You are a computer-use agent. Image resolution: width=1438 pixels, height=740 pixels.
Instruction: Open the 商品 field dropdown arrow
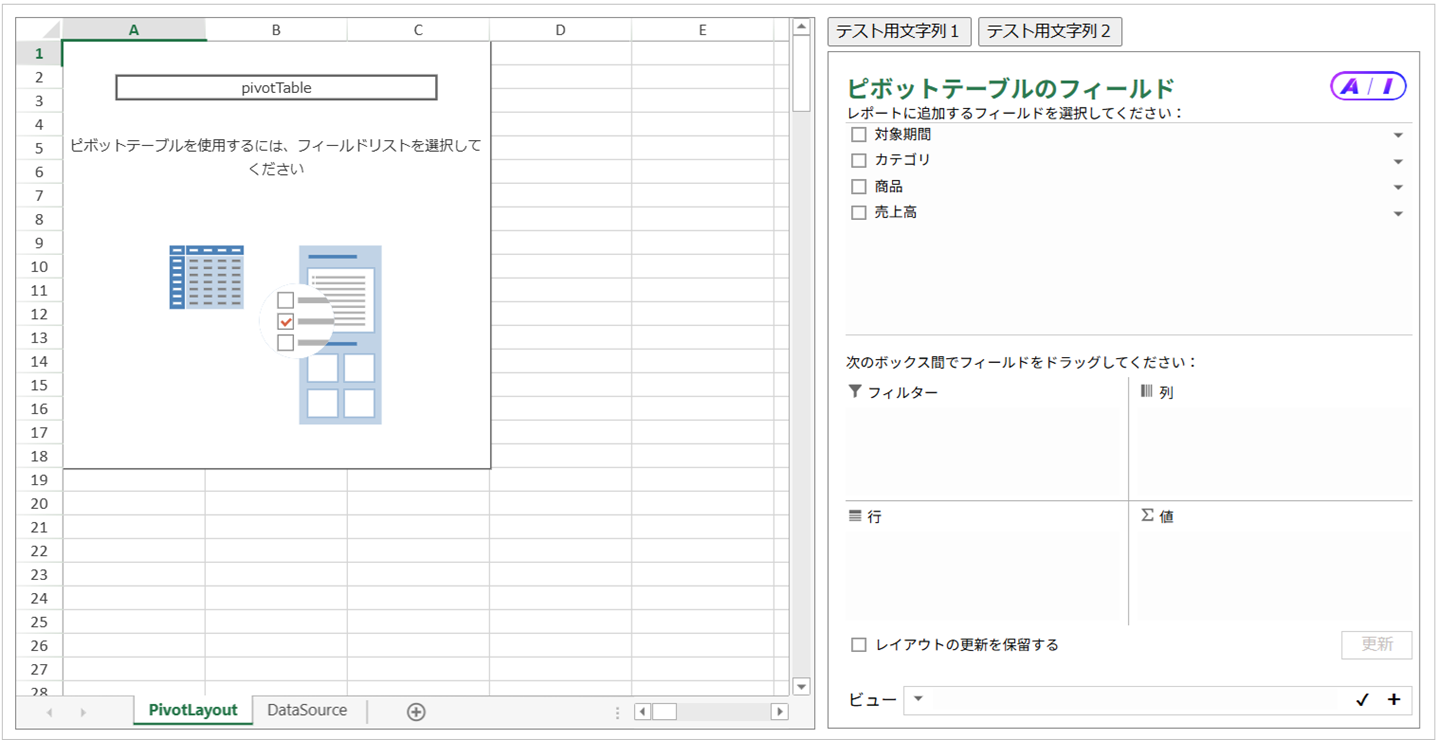(x=1398, y=188)
